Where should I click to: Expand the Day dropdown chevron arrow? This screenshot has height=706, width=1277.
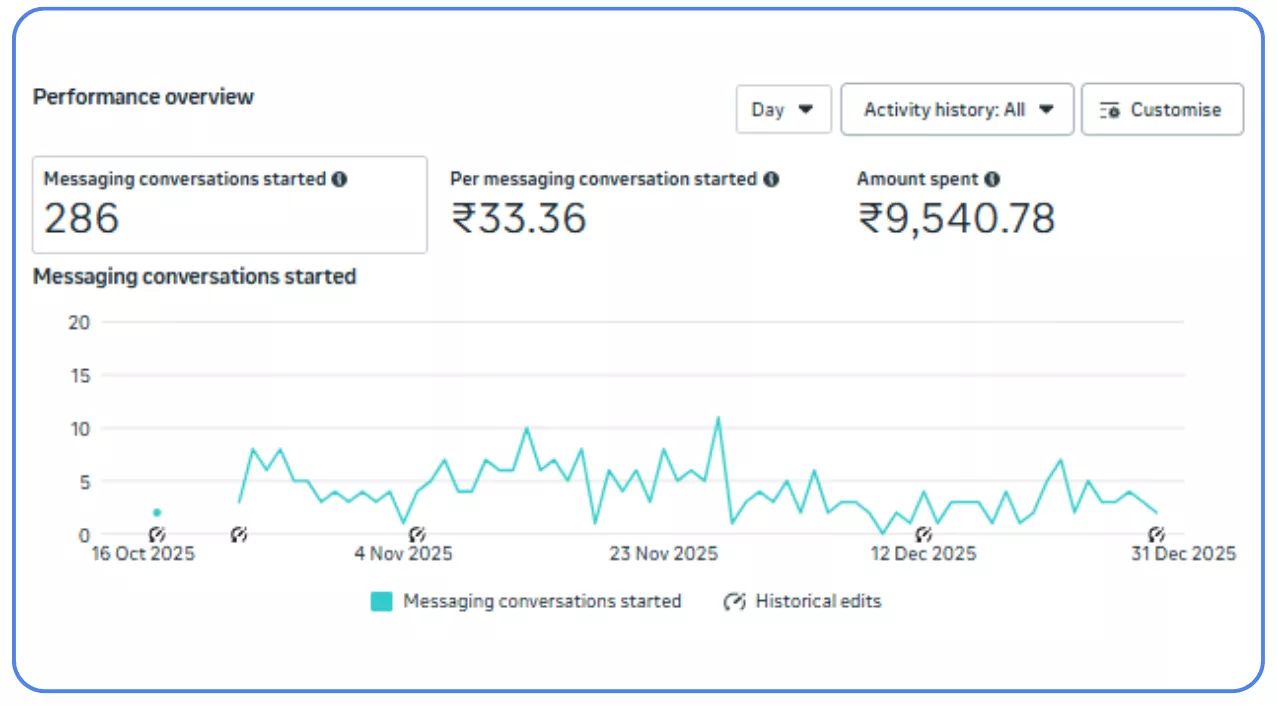(x=805, y=109)
